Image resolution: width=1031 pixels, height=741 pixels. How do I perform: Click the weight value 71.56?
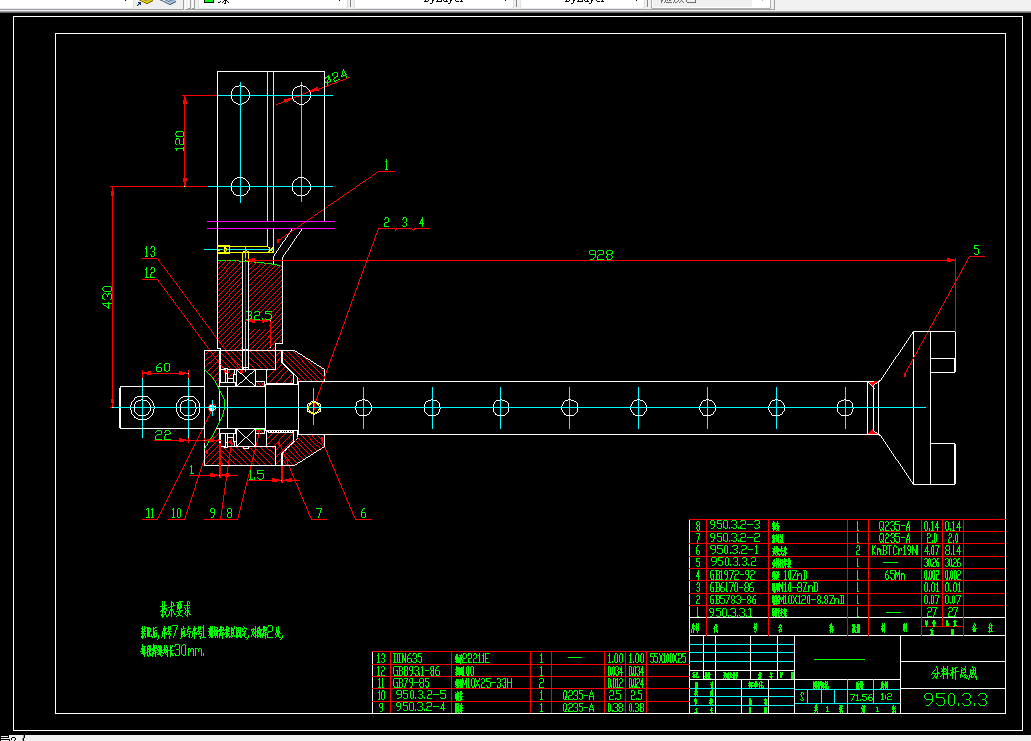pyautogui.click(x=861, y=698)
